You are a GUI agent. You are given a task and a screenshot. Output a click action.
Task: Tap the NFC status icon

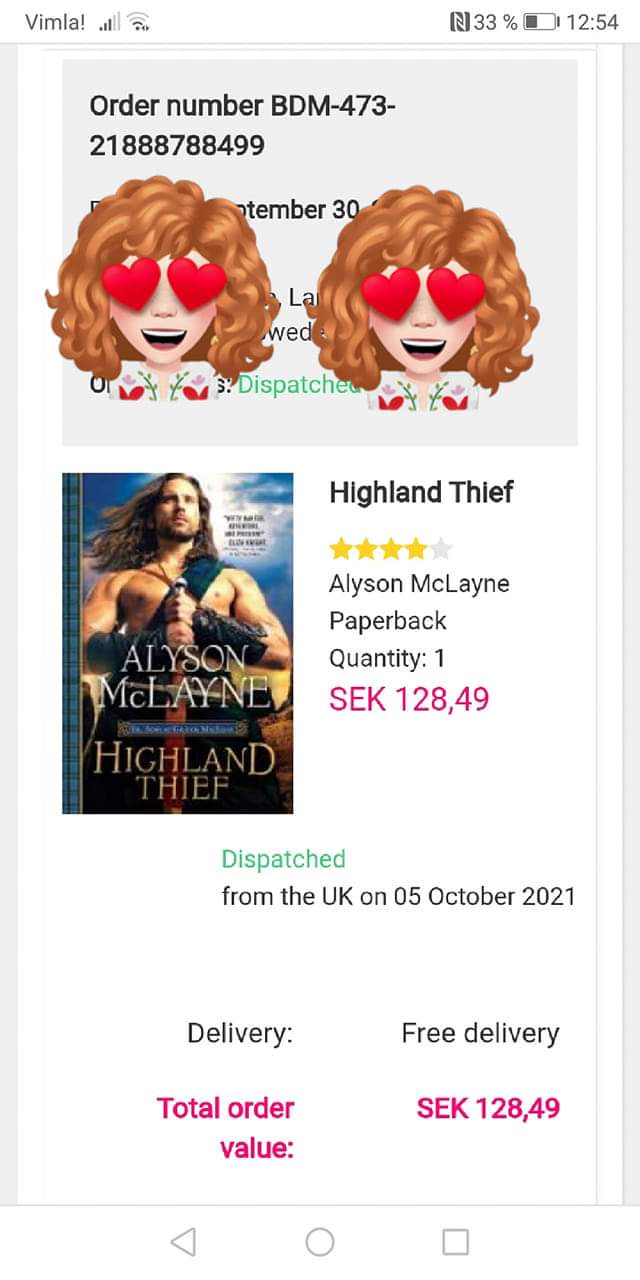pyautogui.click(x=460, y=22)
